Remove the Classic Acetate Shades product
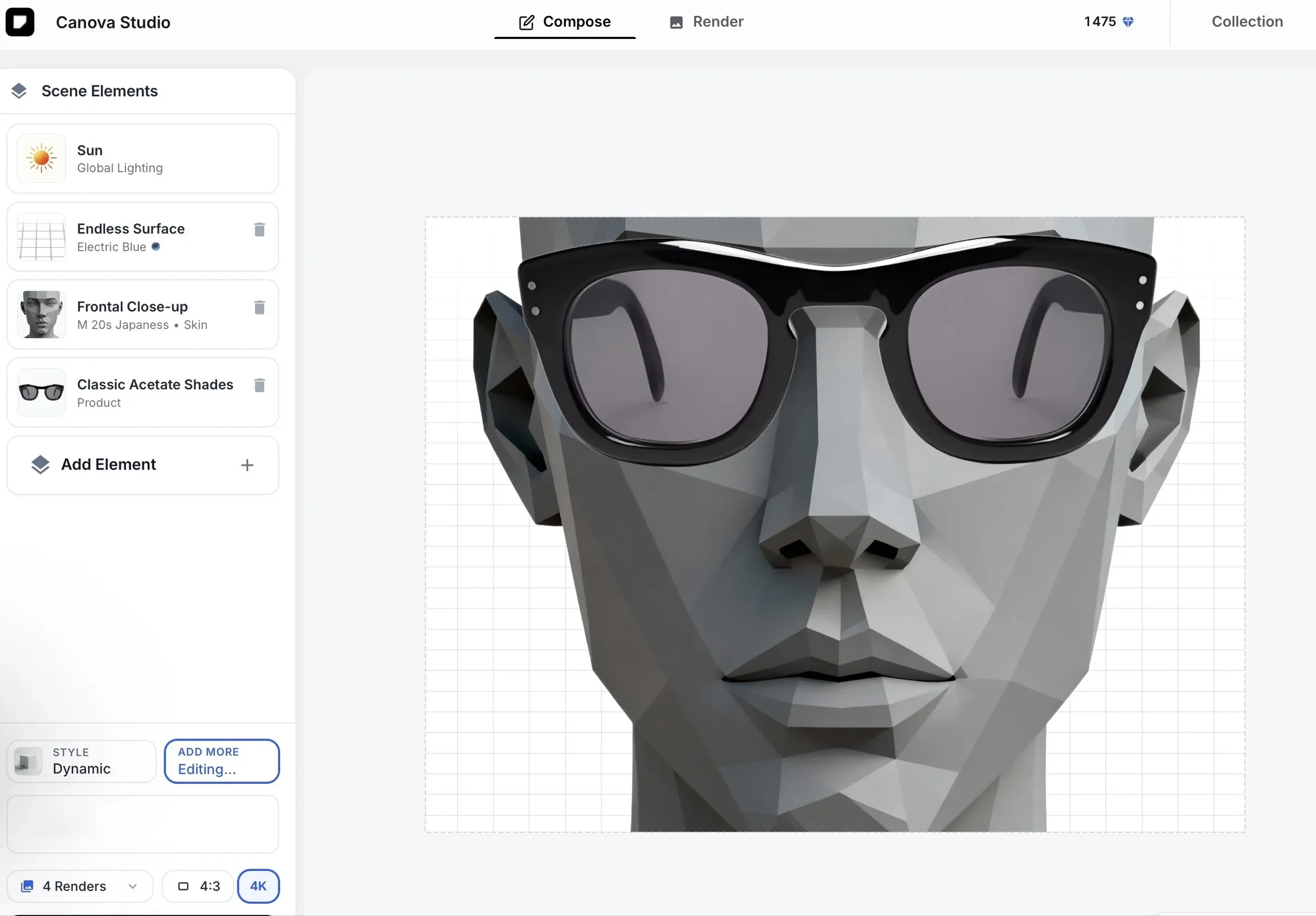Viewport: 1316px width, 916px height. 259,385
